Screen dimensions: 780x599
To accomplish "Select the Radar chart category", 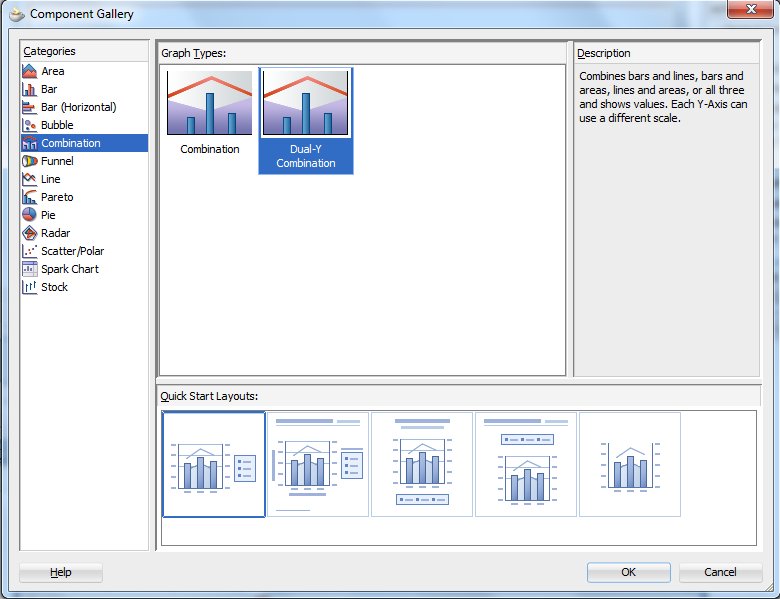I will tap(55, 233).
